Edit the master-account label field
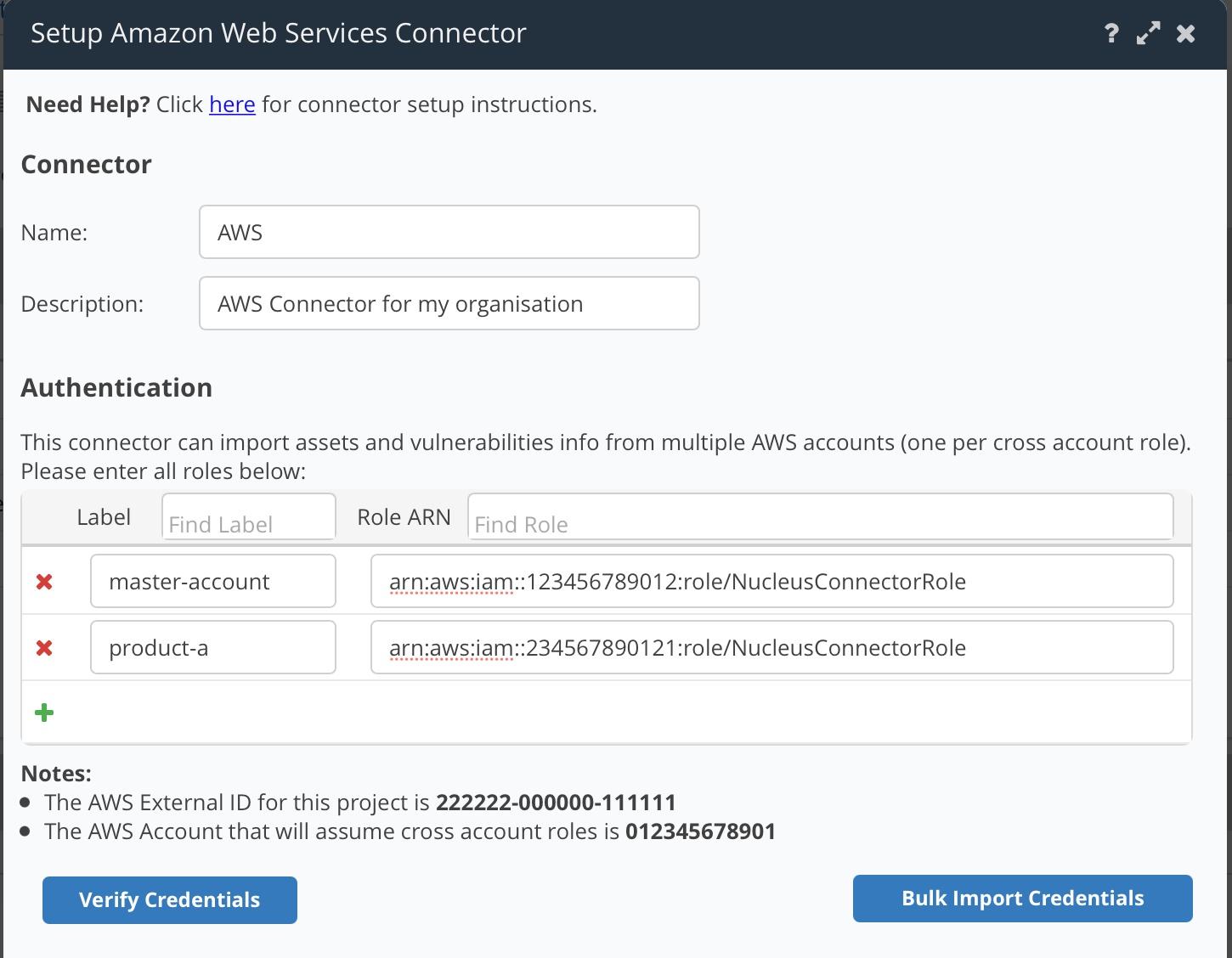Image resolution: width=1232 pixels, height=958 pixels. coord(213,581)
